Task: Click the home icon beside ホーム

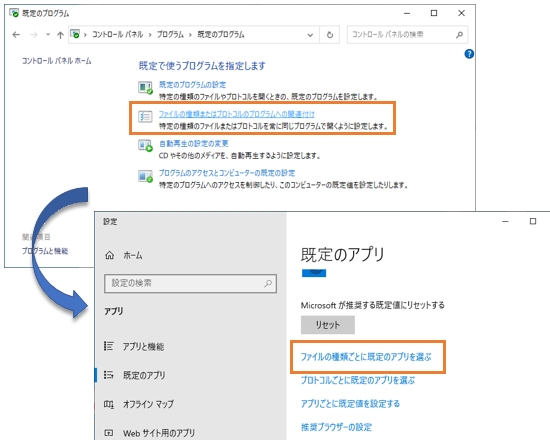Action: (110, 255)
